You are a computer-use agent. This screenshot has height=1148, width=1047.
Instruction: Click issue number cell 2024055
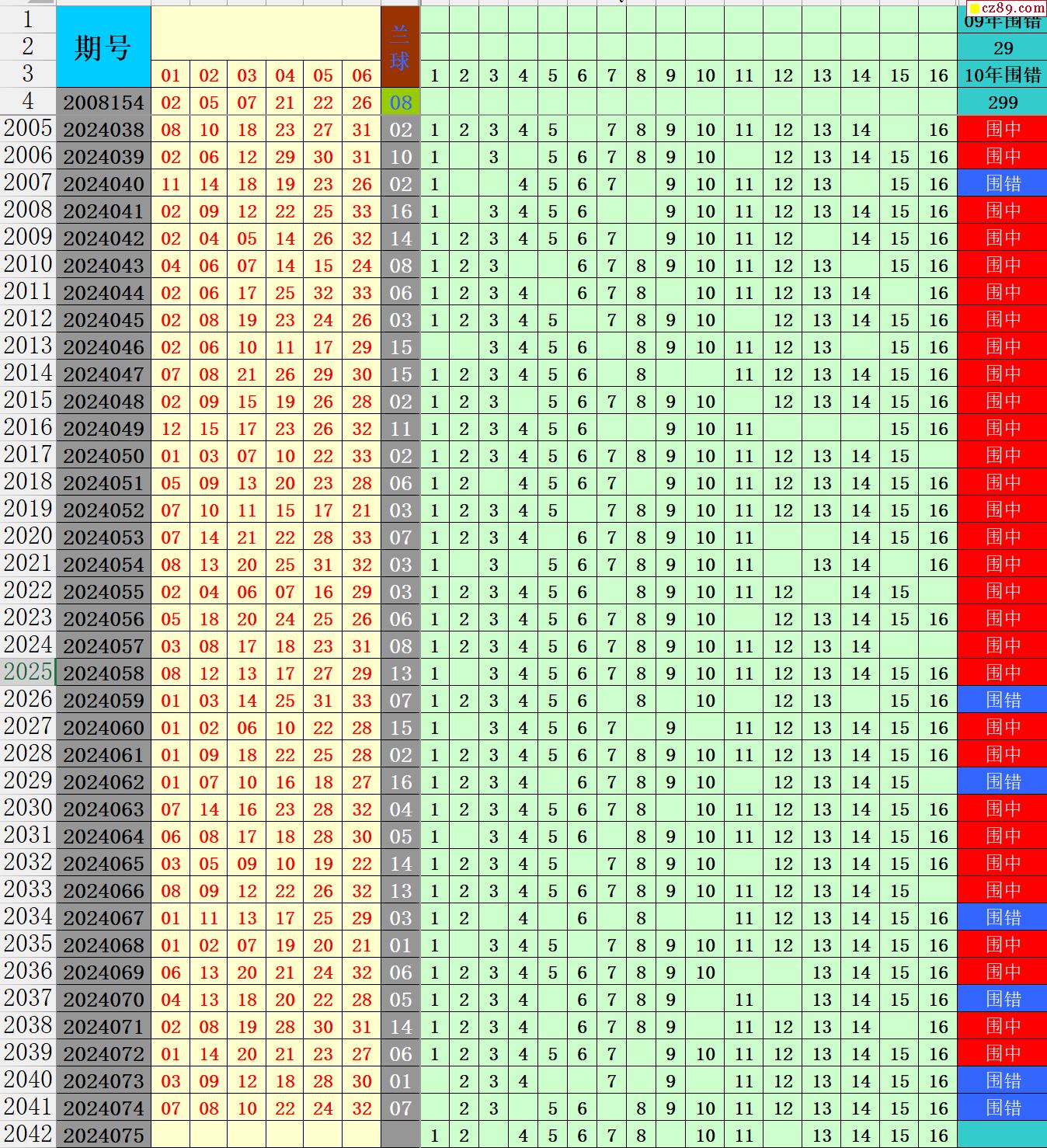[x=103, y=591]
